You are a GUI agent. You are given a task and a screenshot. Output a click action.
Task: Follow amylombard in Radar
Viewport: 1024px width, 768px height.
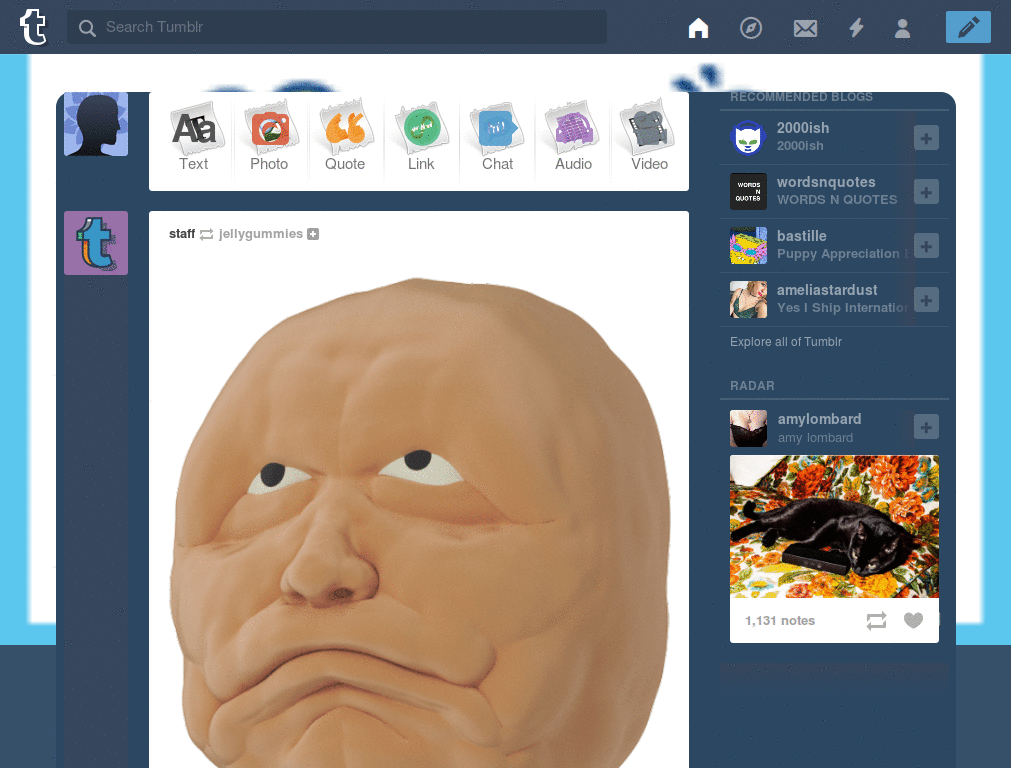click(x=926, y=427)
